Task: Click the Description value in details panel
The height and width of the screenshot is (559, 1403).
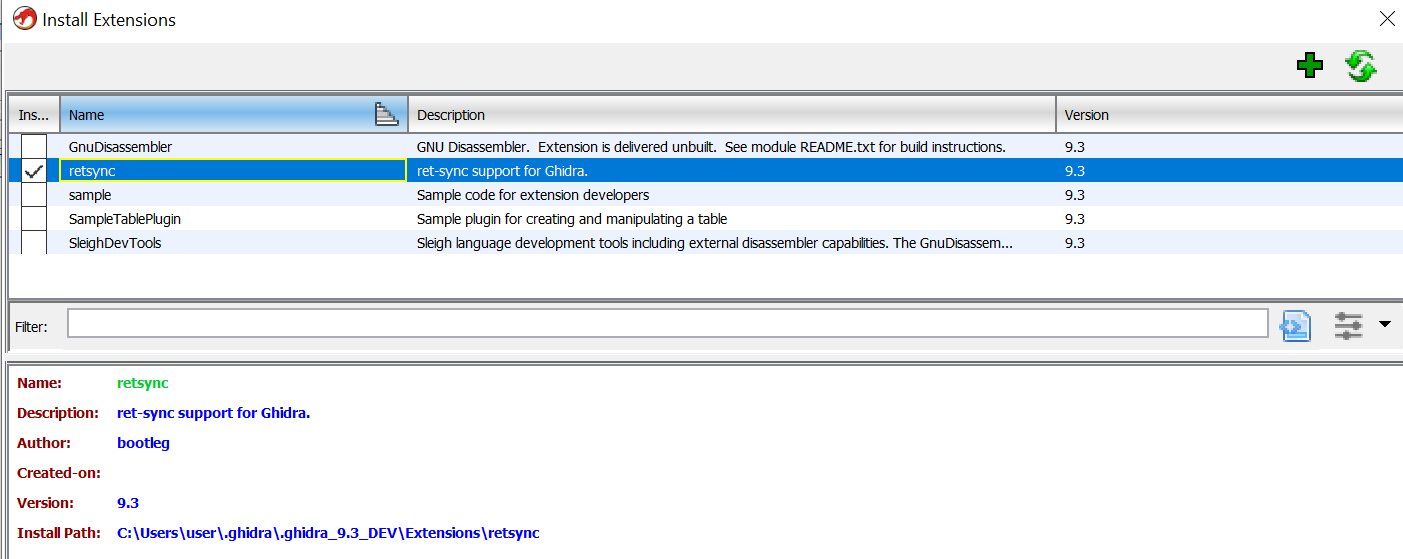Action: tap(214, 413)
